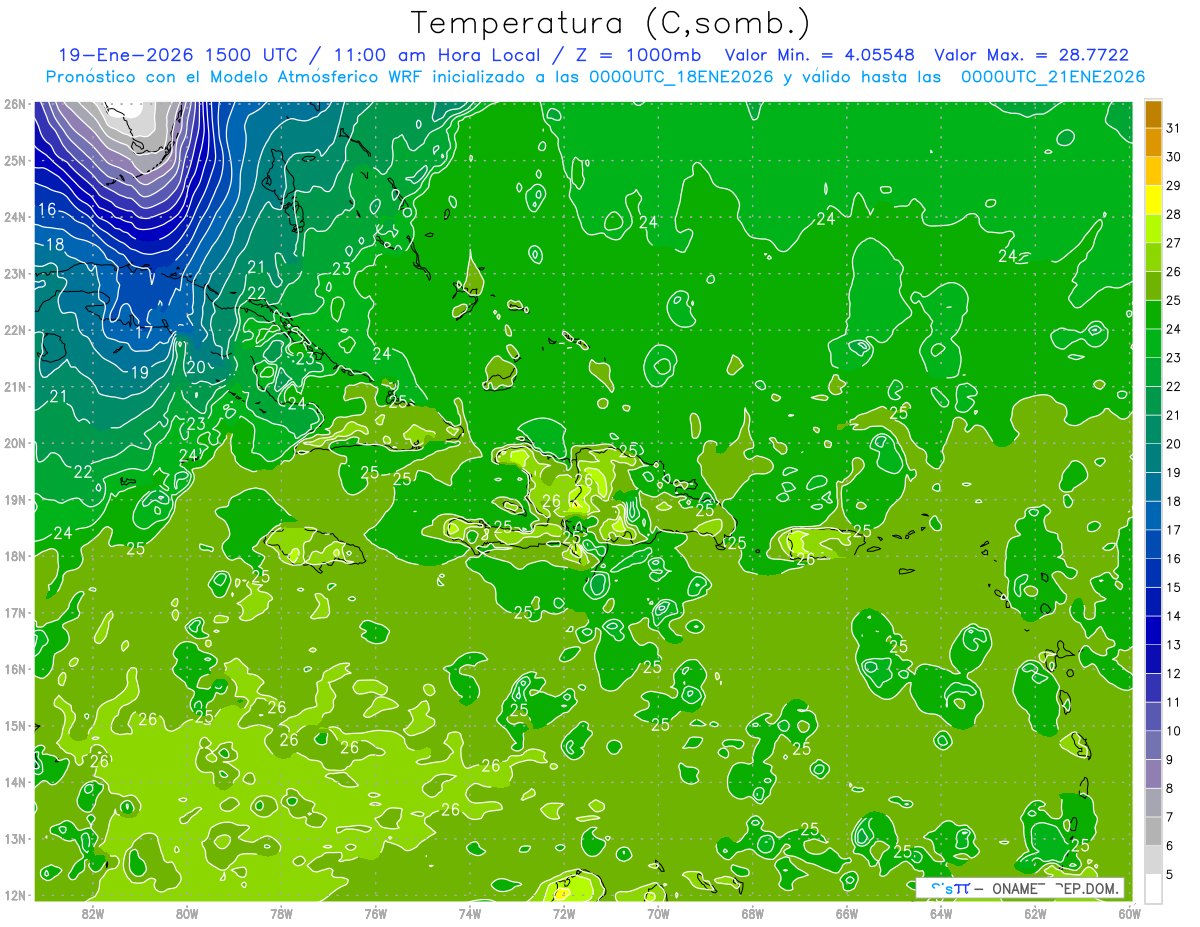The image size is (1200, 927).
Task: Click the contour label 16 on the map
Action: click(46, 210)
